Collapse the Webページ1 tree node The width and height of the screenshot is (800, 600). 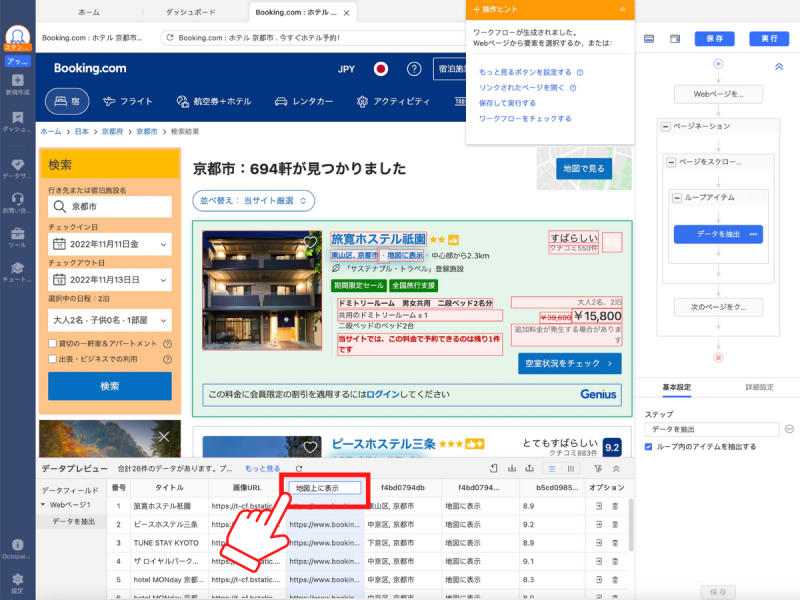pos(43,505)
